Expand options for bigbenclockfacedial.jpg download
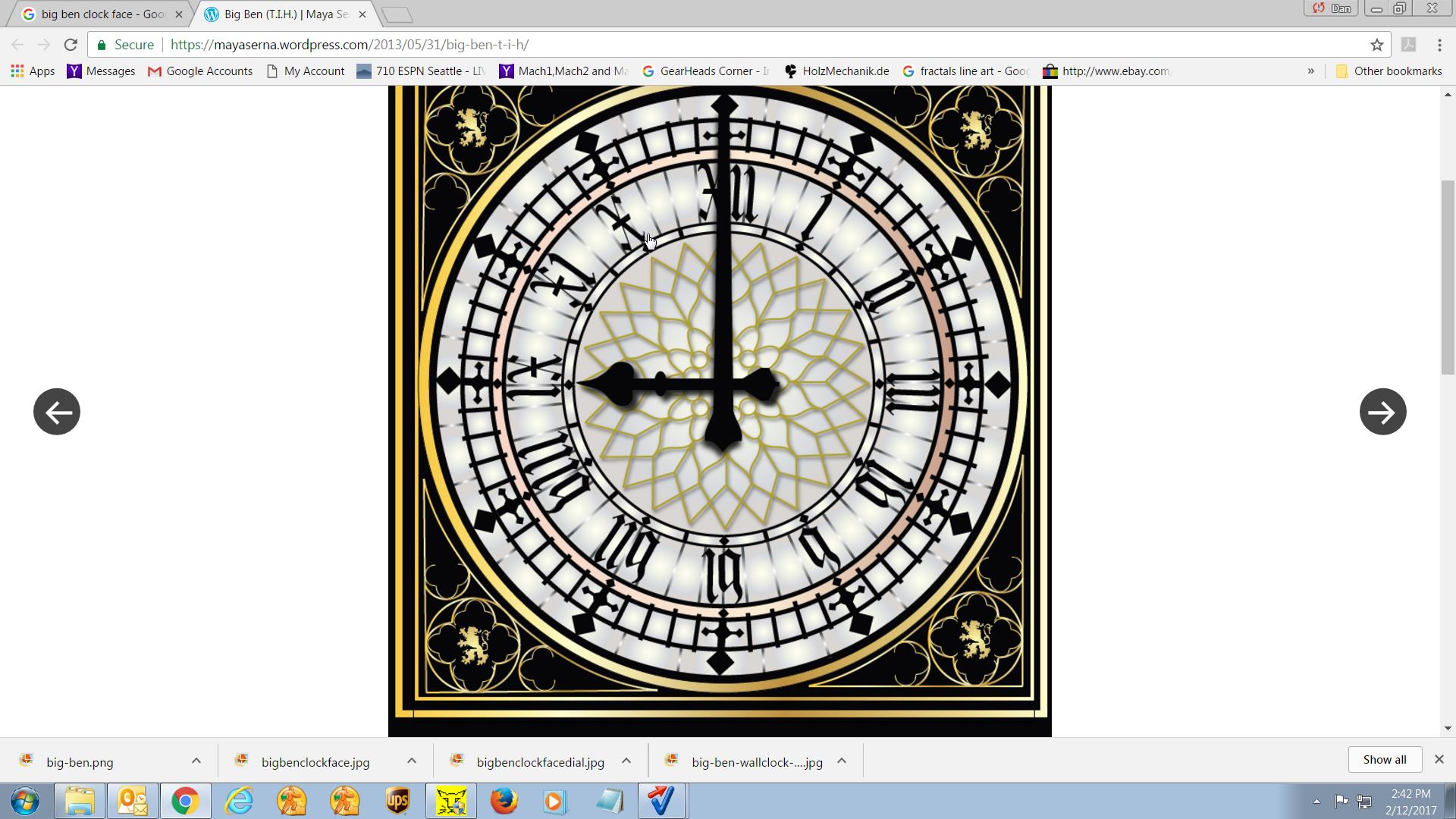The height and width of the screenshot is (819, 1456). click(626, 761)
